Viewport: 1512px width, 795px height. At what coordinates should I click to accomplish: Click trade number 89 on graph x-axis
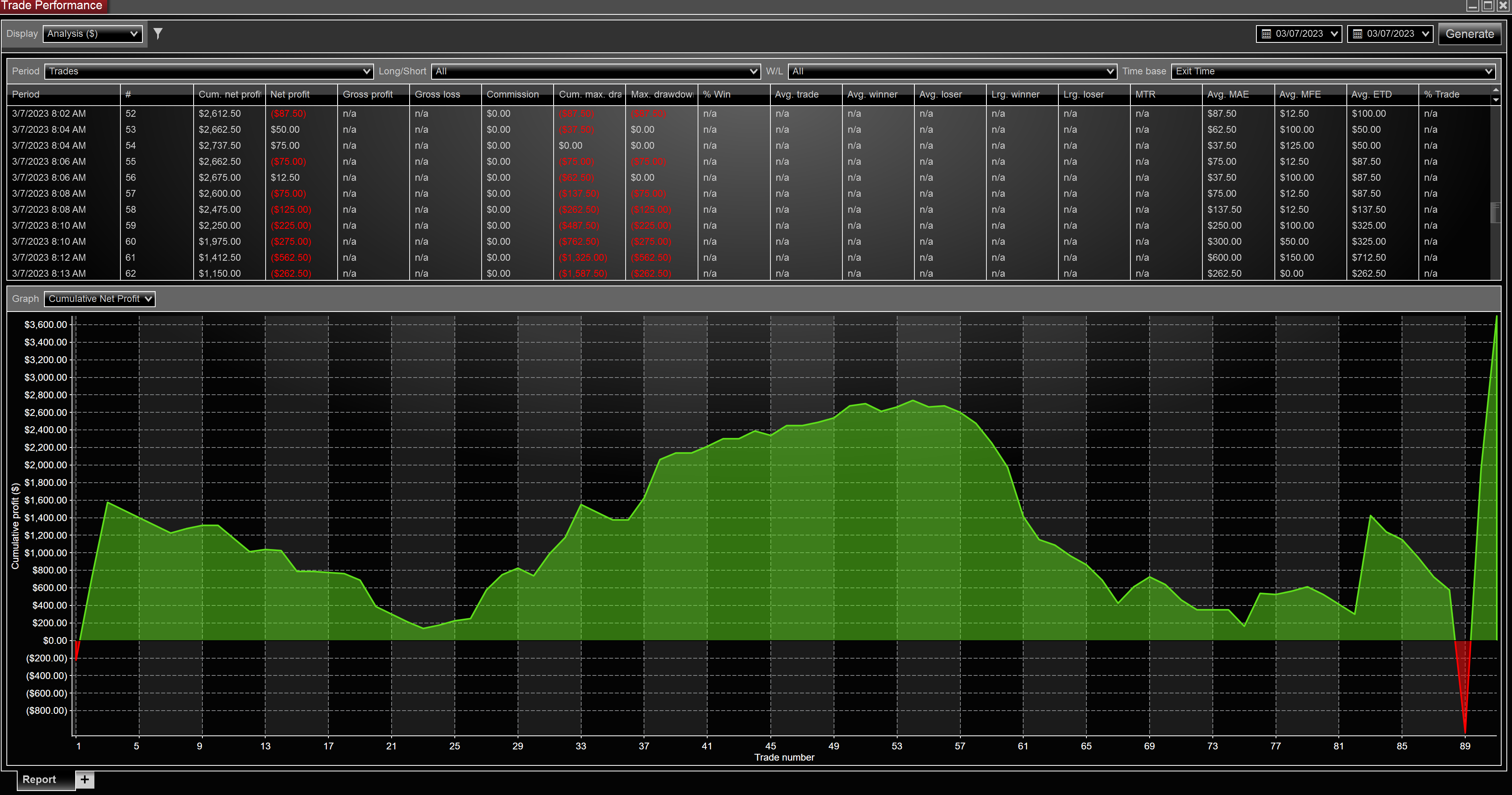point(1465,746)
